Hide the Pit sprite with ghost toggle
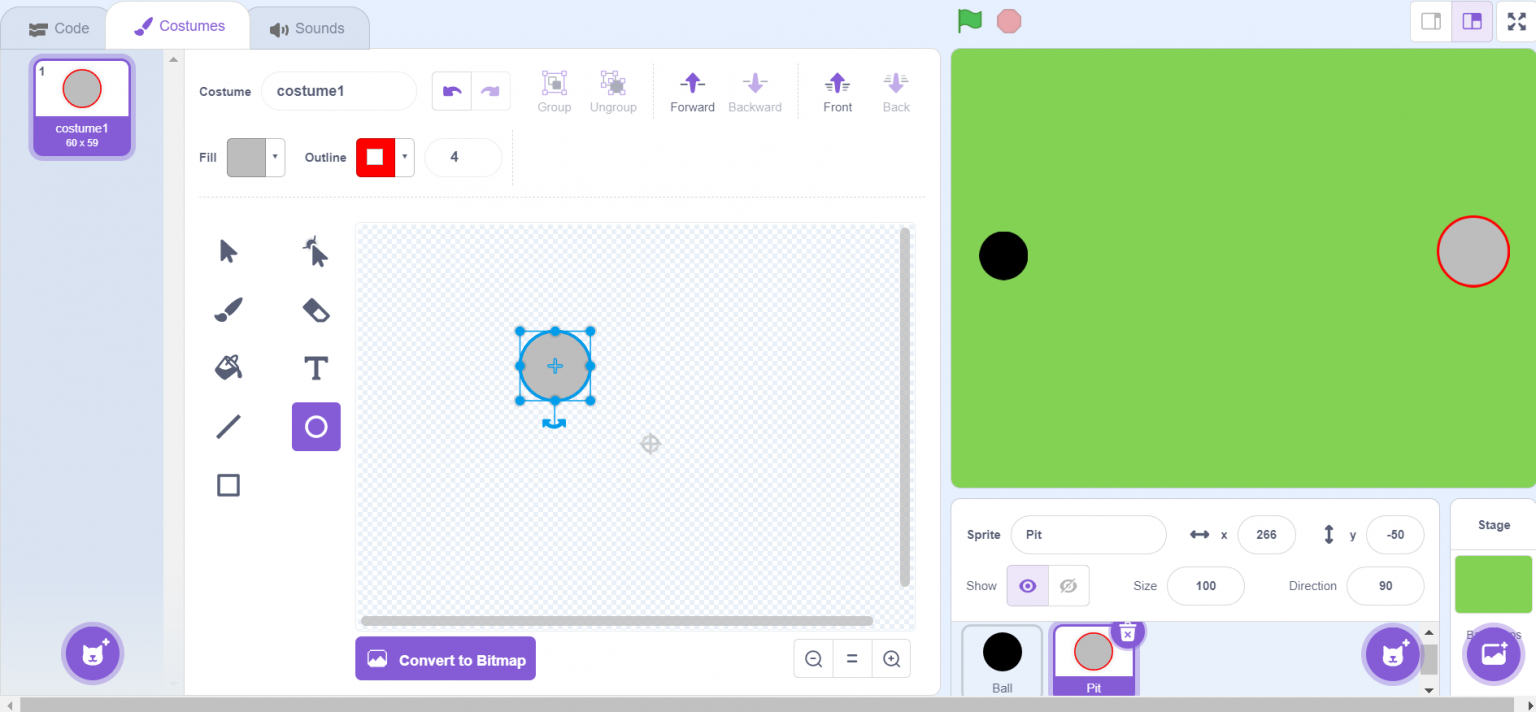1536x712 pixels. (x=1068, y=586)
